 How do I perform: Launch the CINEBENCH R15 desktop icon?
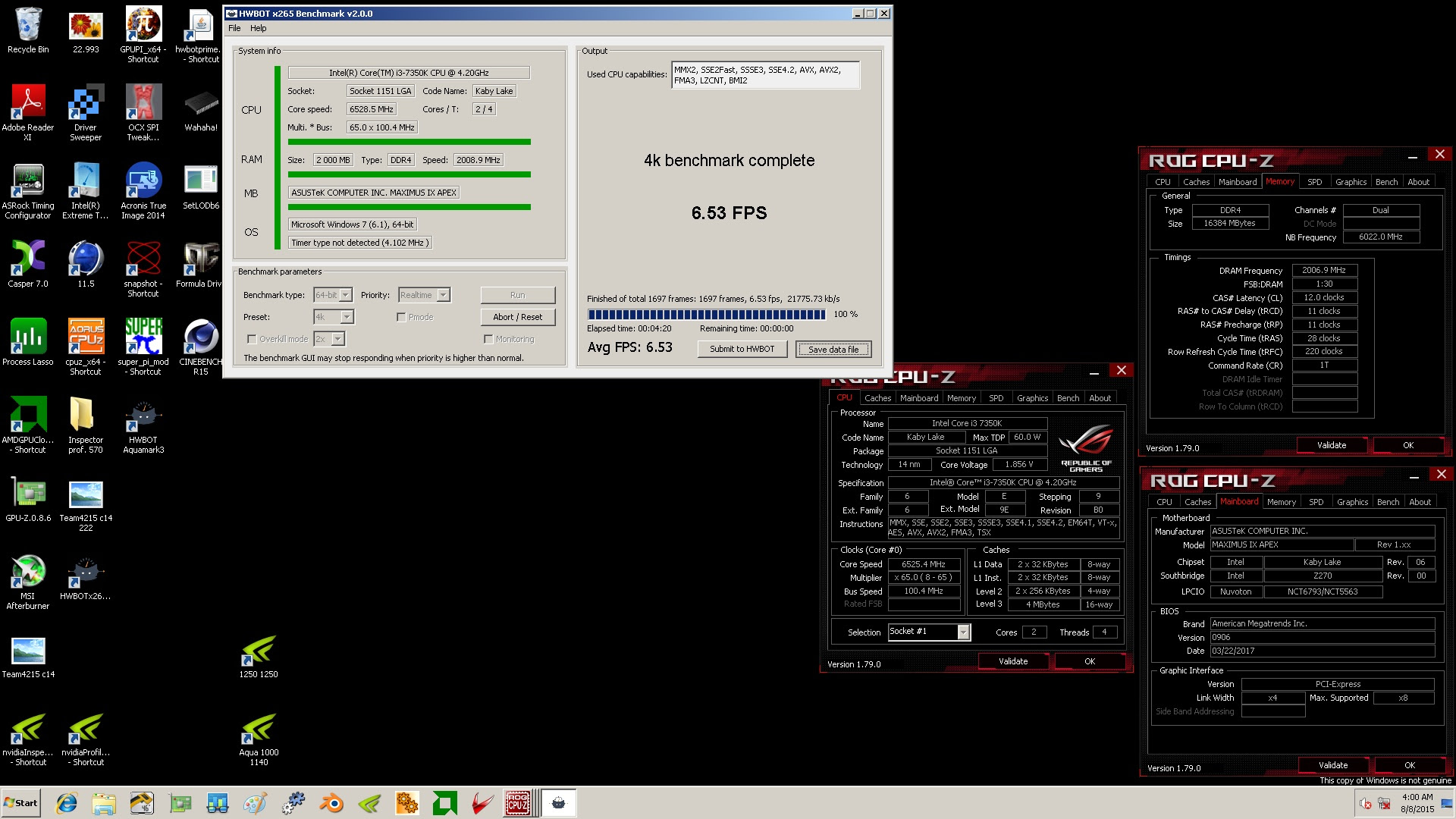click(x=201, y=347)
